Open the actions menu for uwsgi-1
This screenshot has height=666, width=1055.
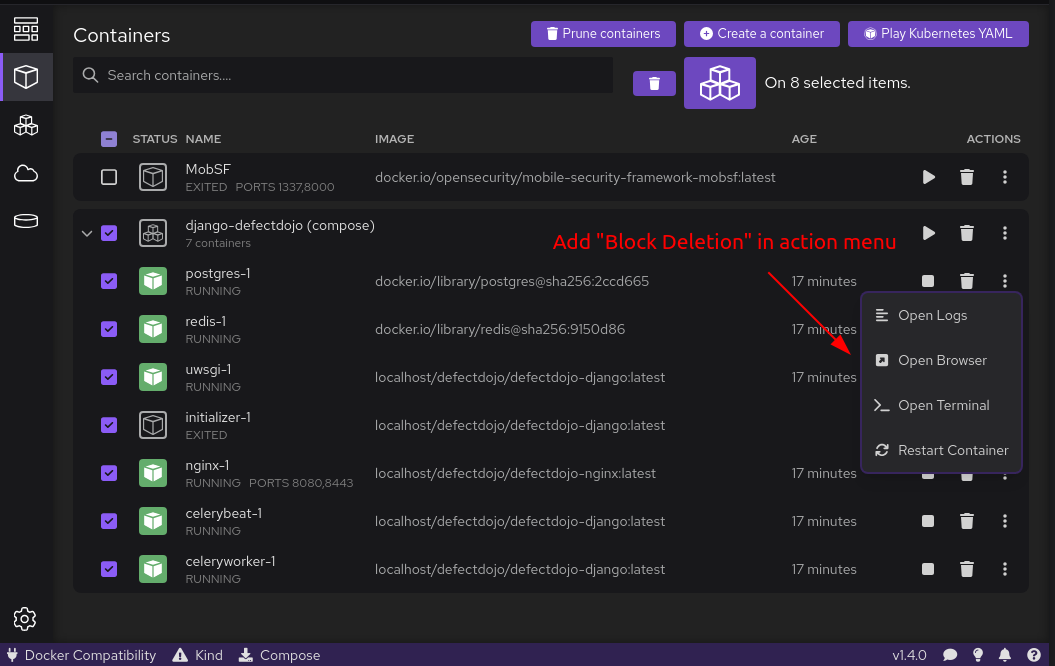click(1005, 377)
